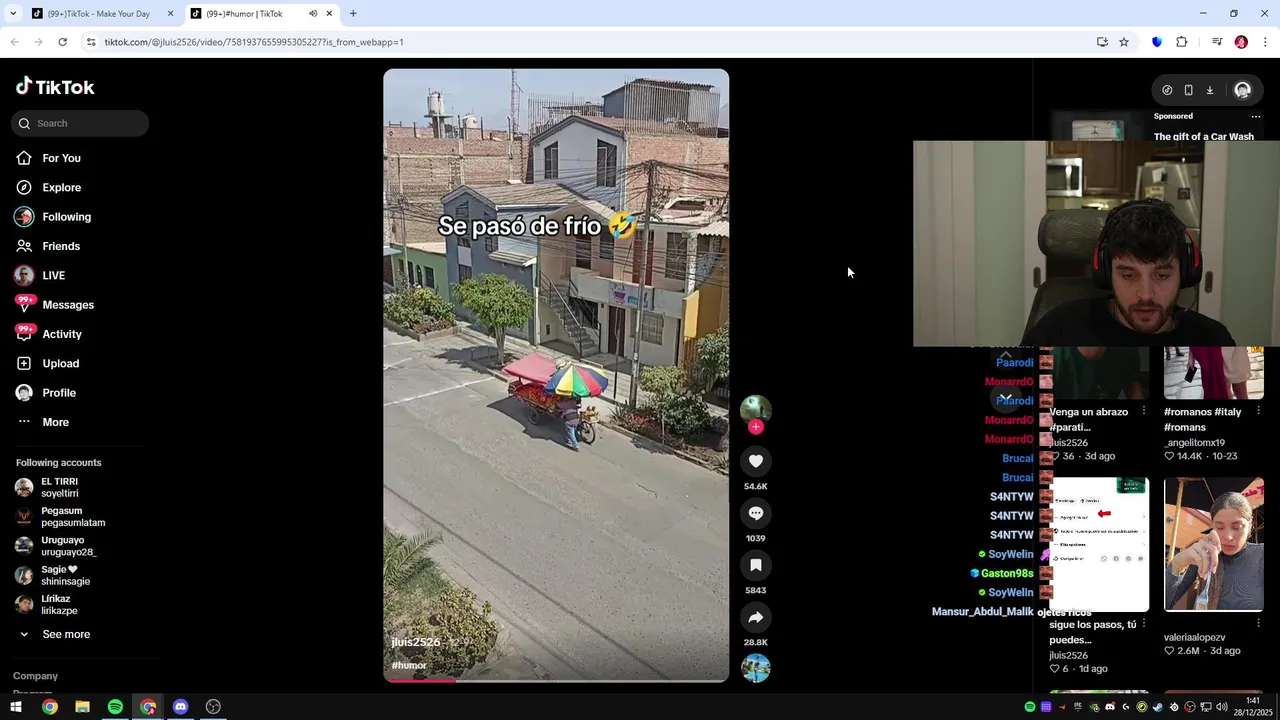Open the #humor hashtag on video

tap(409, 665)
